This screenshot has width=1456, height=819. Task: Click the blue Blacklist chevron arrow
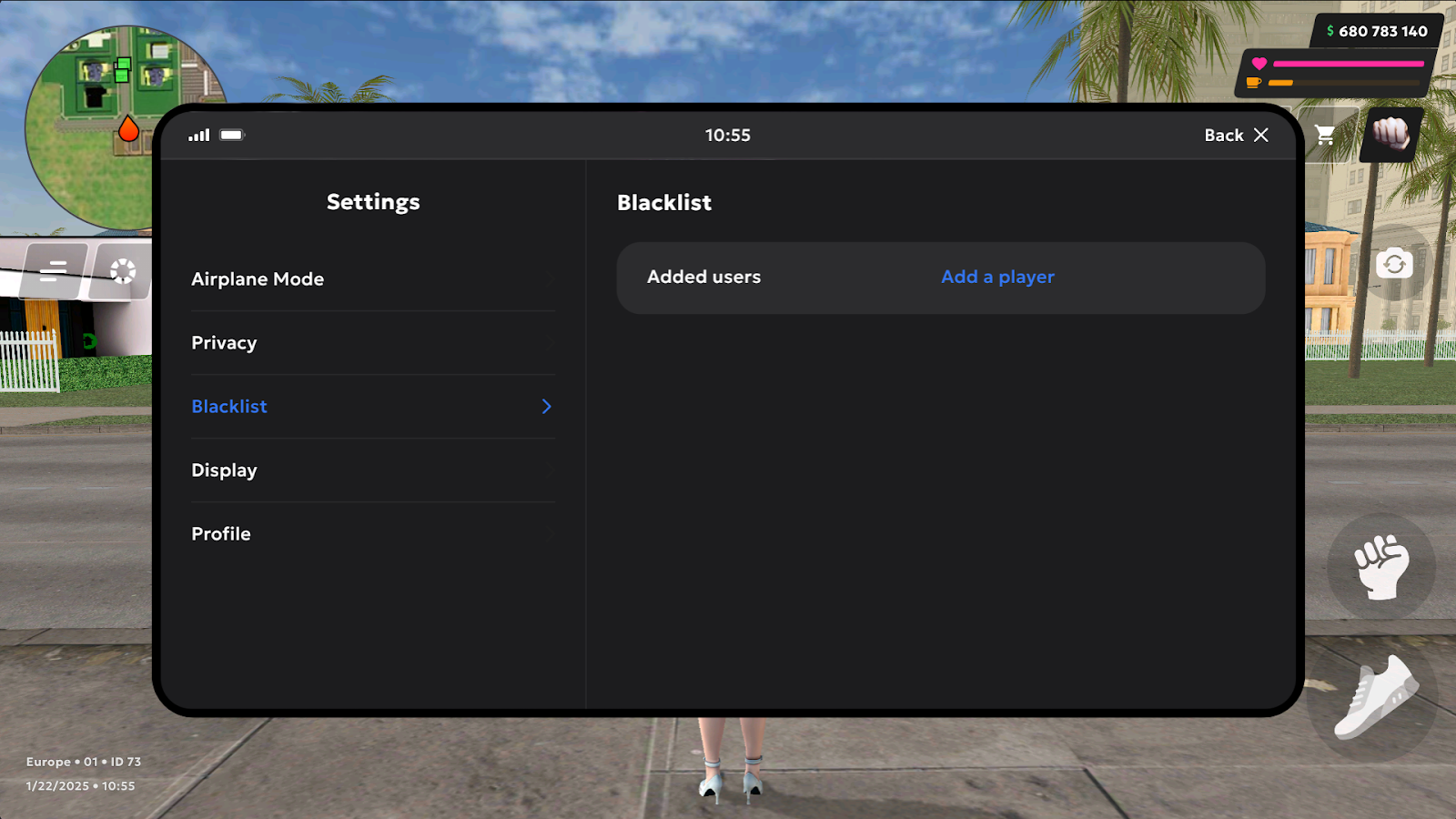pos(546,407)
